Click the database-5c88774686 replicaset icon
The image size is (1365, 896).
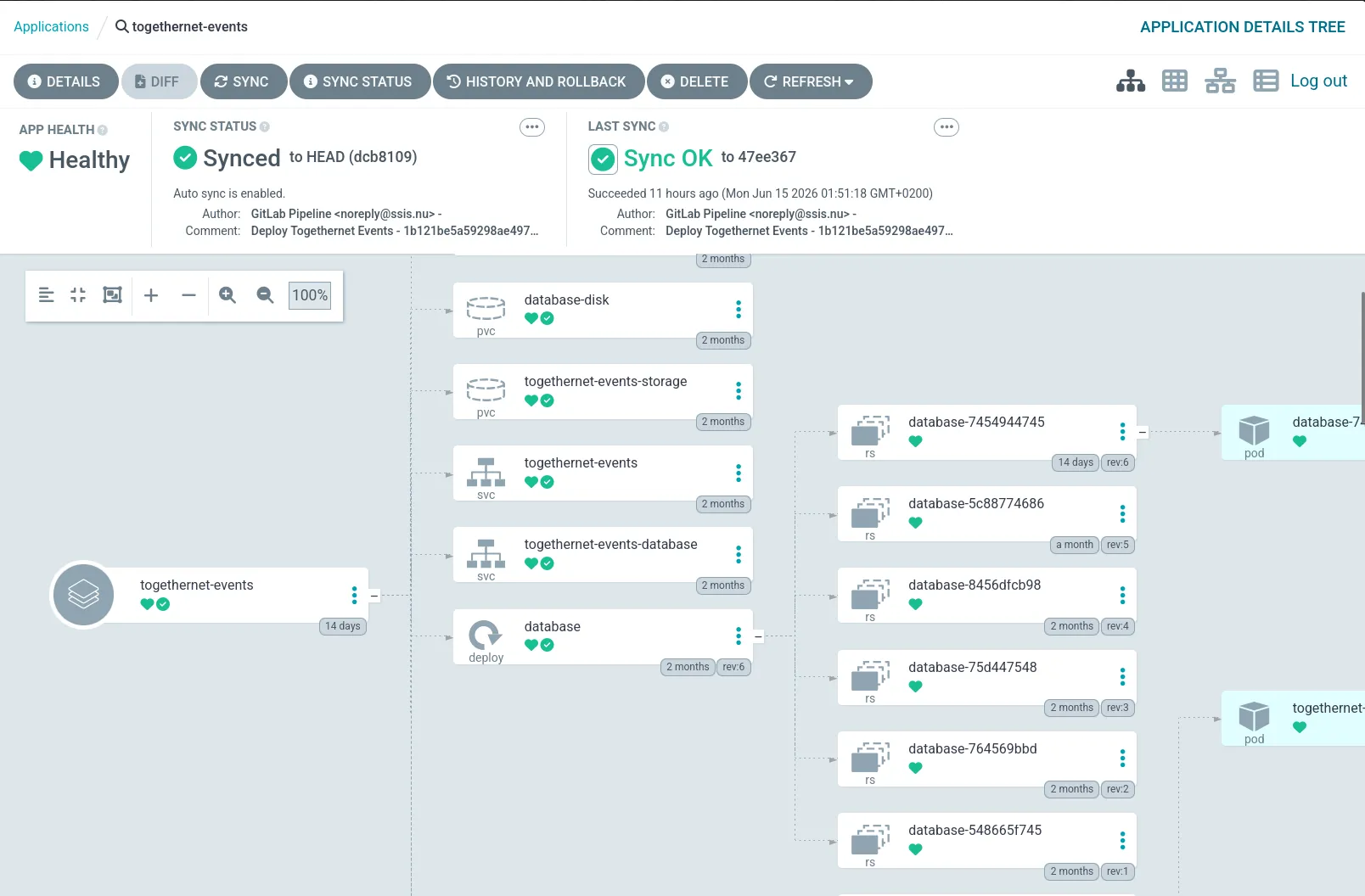tap(870, 512)
